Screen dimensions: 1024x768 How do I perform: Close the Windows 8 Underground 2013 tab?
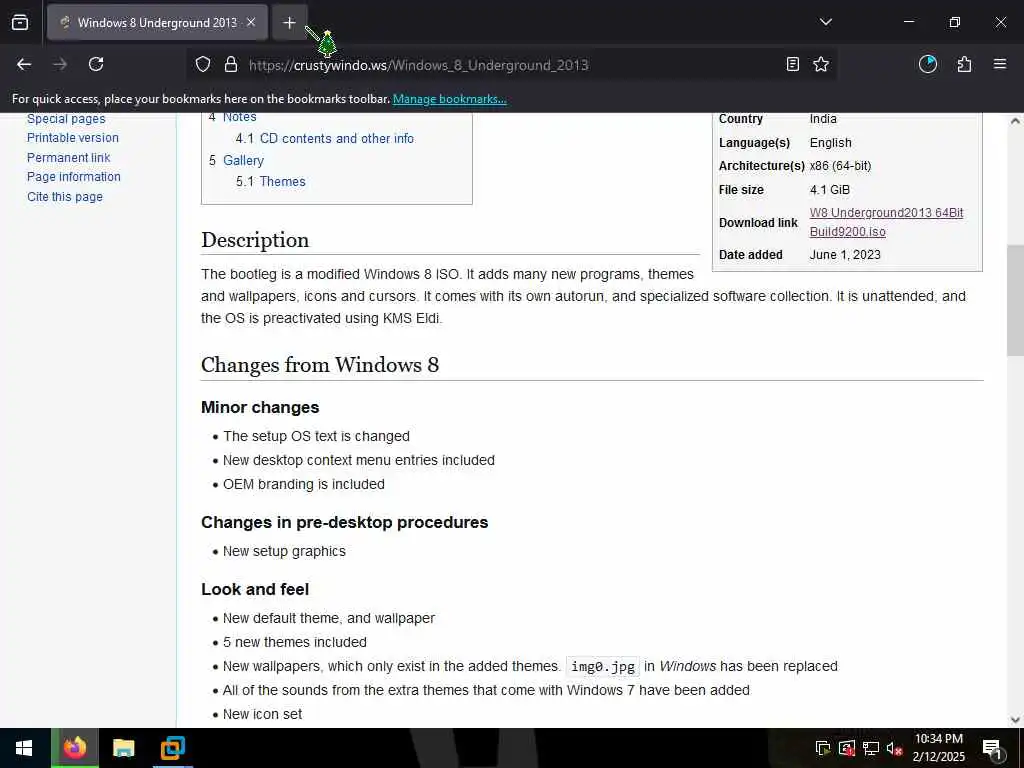coord(251,22)
